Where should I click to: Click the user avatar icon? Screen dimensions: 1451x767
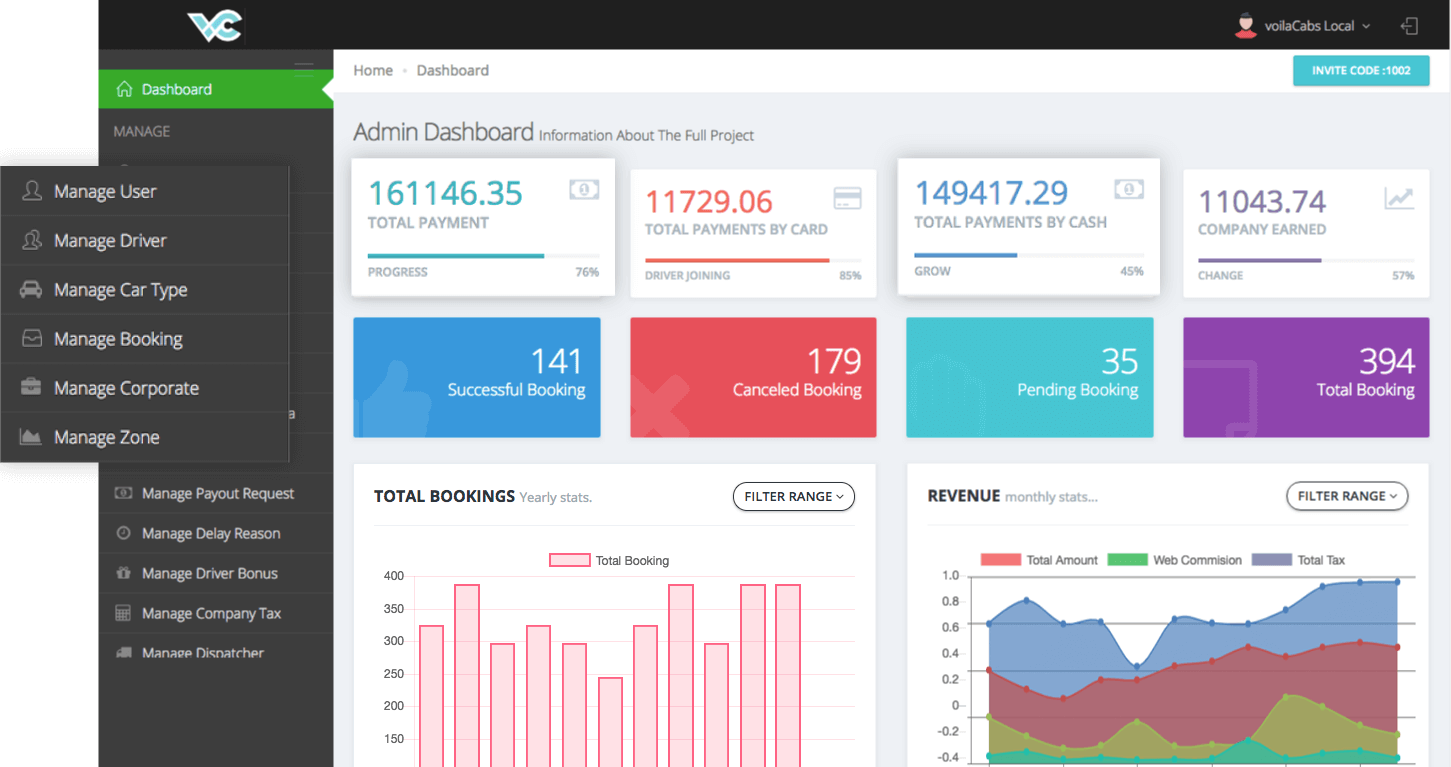1245,26
